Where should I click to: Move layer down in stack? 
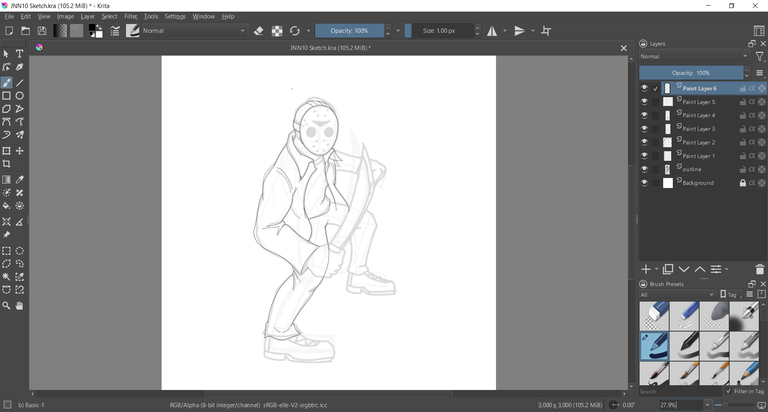(x=684, y=269)
